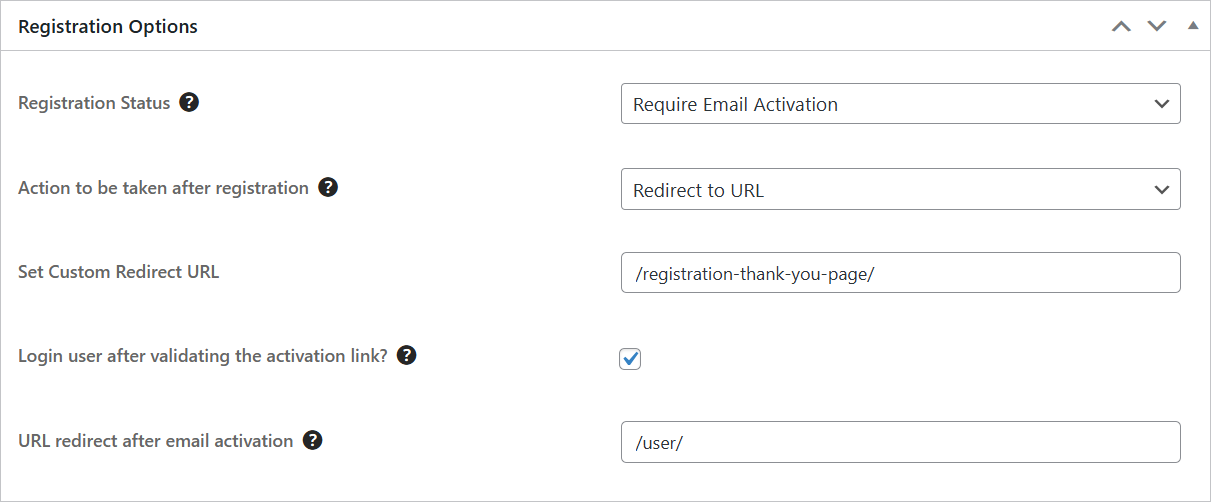Click the URL redirect after email activation label
The width and height of the screenshot is (1211, 502).
point(155,440)
